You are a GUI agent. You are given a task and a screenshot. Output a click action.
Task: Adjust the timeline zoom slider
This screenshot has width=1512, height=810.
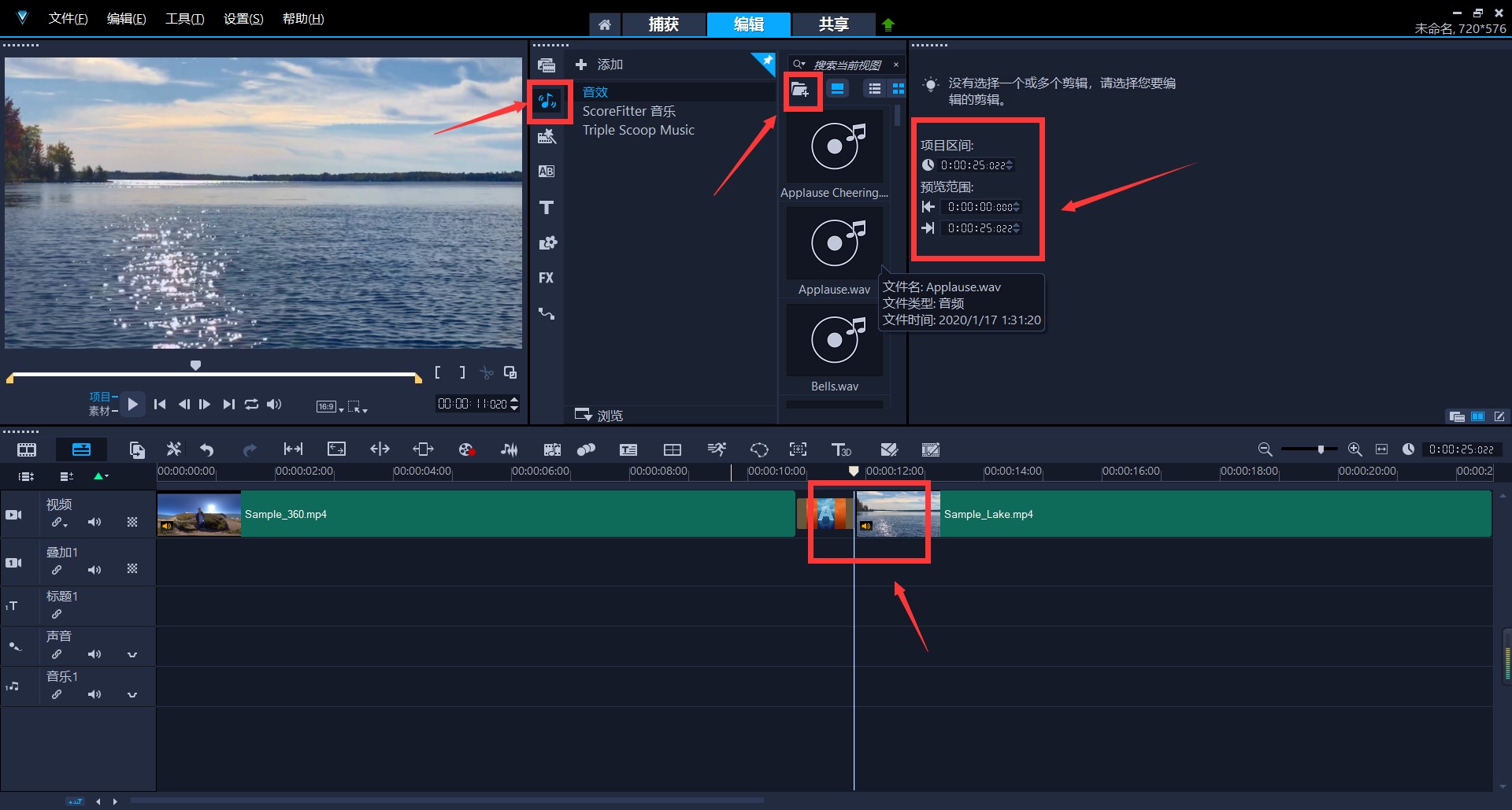tap(1321, 449)
